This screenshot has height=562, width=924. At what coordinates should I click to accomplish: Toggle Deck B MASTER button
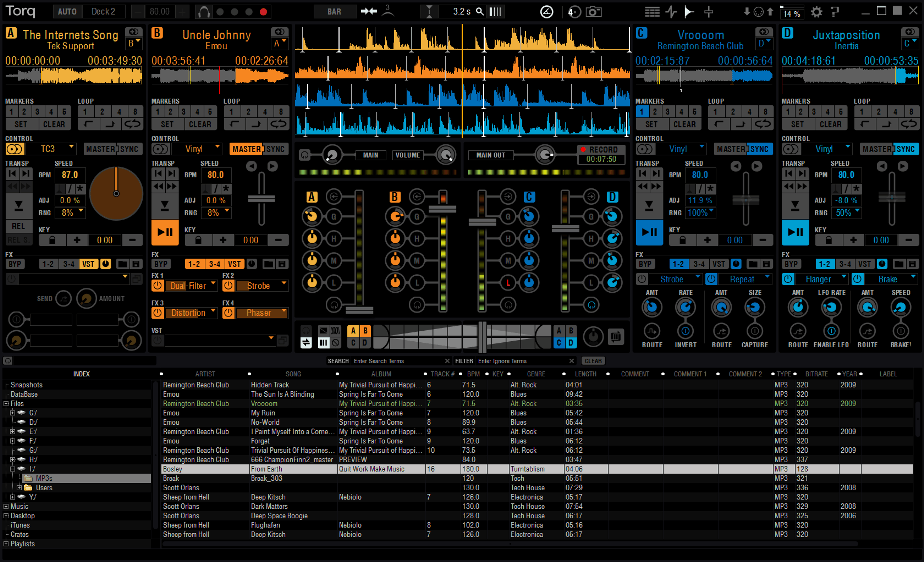click(245, 149)
